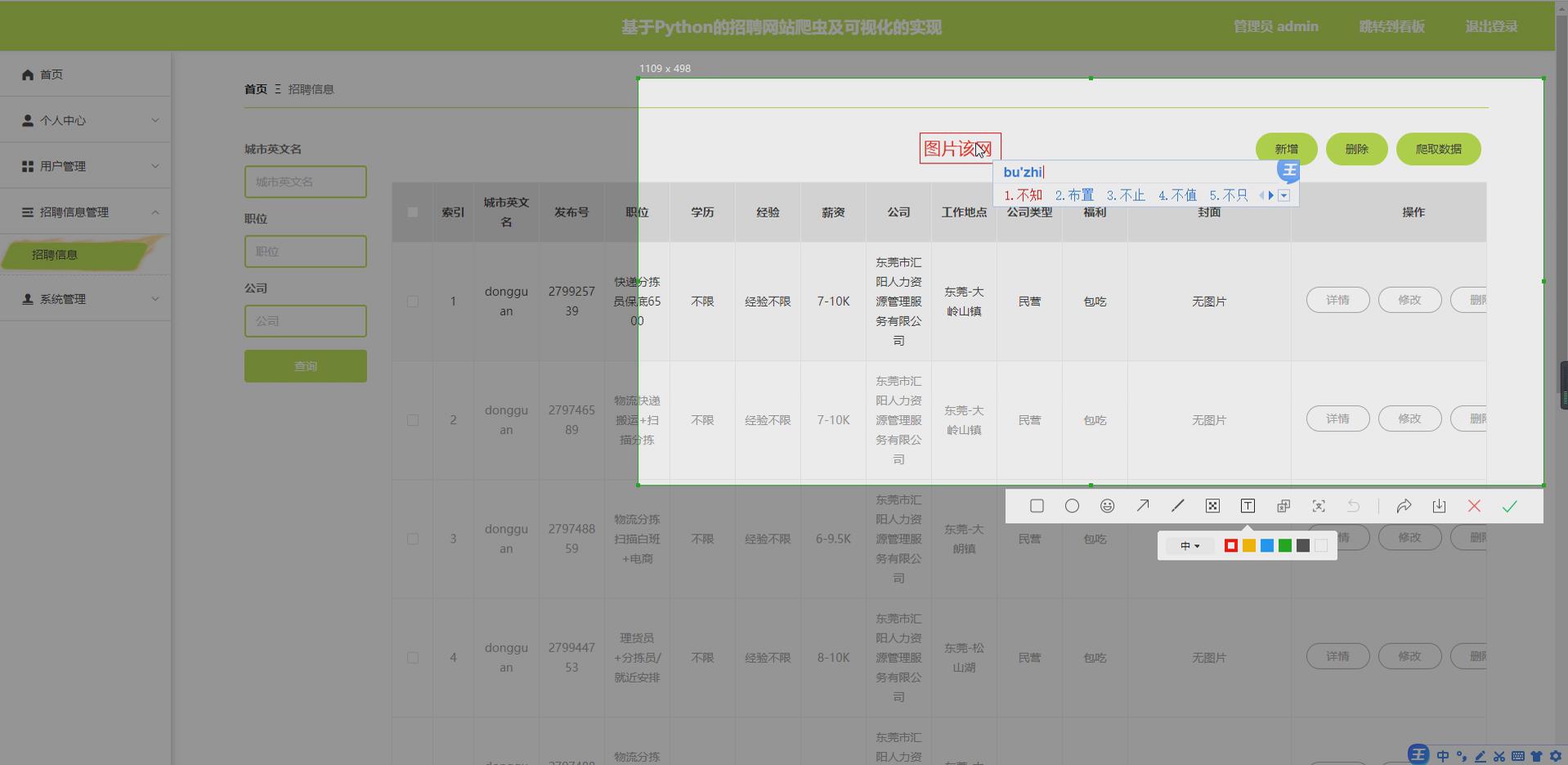
Task: Expand 用户管理 sidebar menu
Action: coord(86,166)
